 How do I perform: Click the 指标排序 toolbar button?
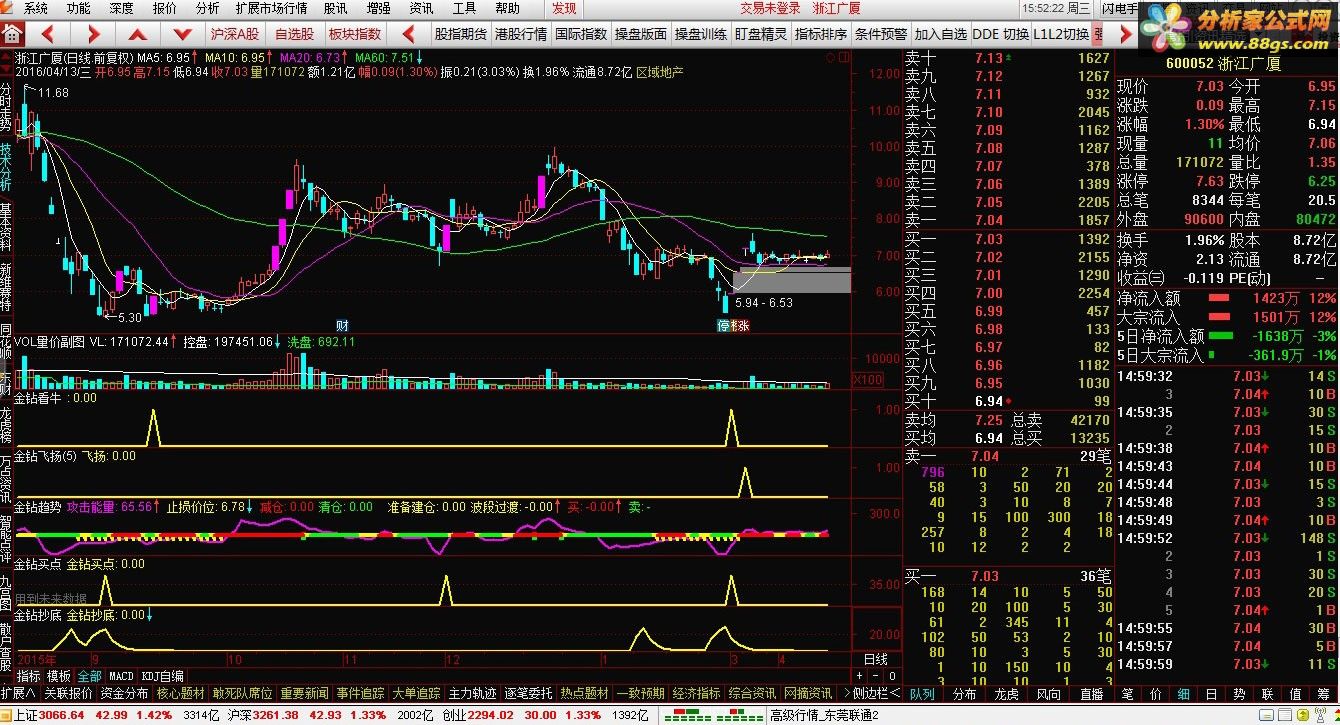pos(821,34)
